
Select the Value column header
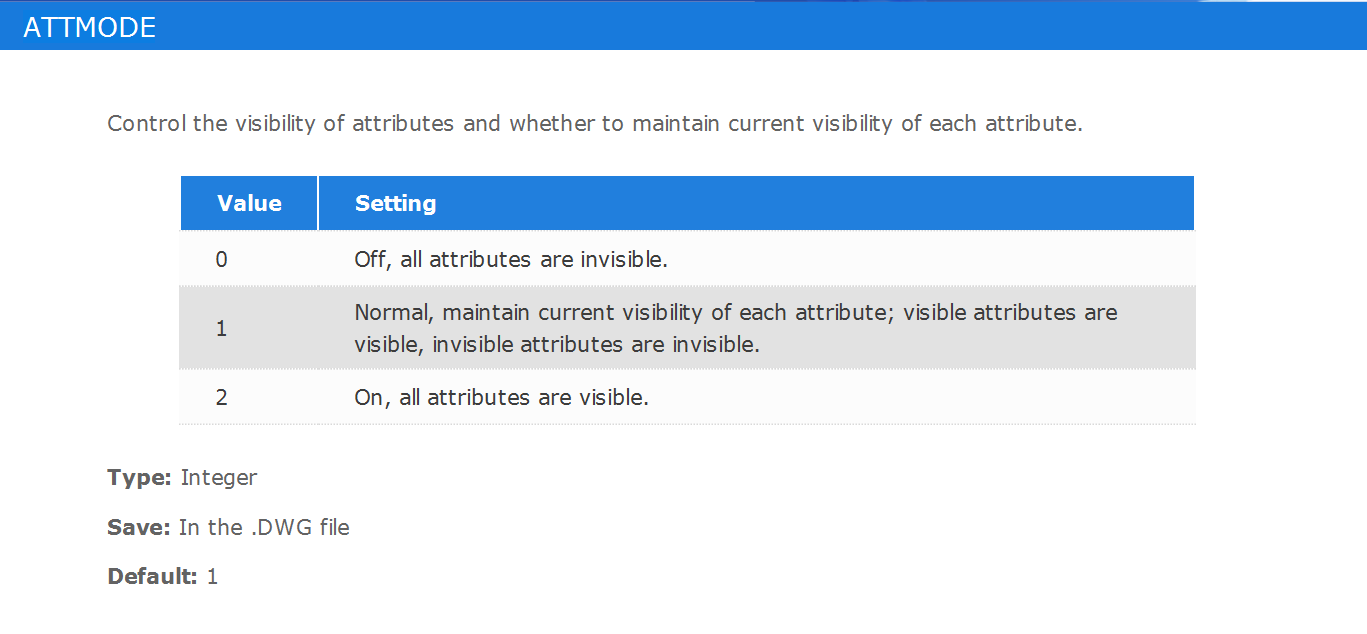pyautogui.click(x=249, y=203)
